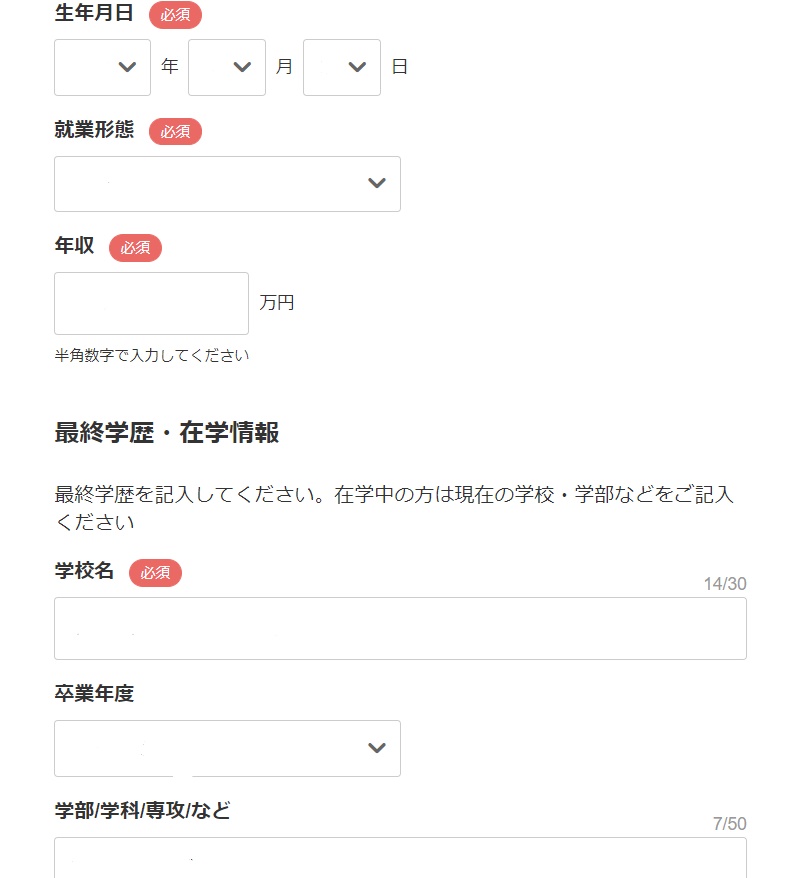Click the 生年月日 field label
The width and height of the screenshot is (796, 878).
click(94, 12)
